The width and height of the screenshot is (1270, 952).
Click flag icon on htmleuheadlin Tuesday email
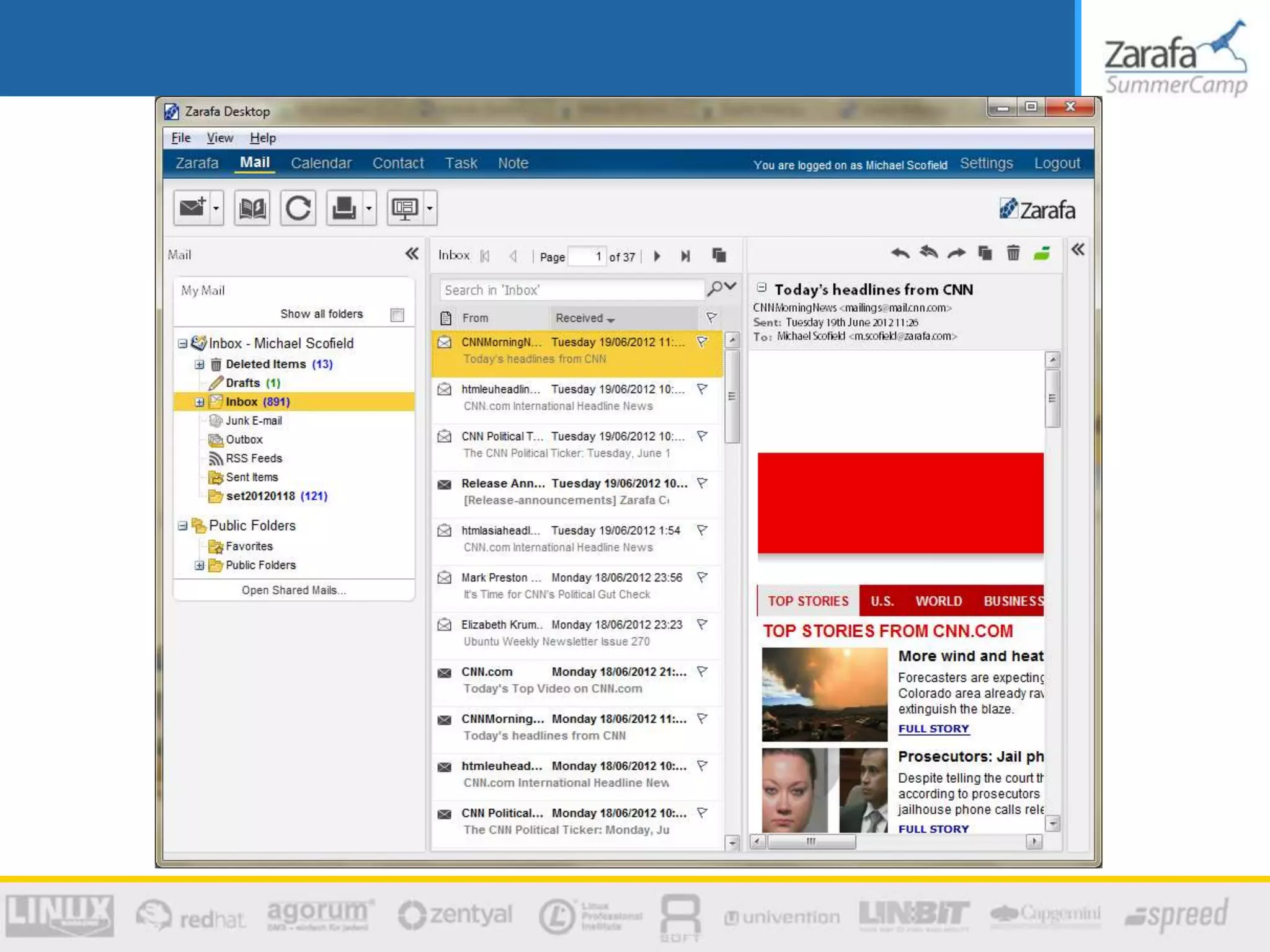tap(702, 389)
